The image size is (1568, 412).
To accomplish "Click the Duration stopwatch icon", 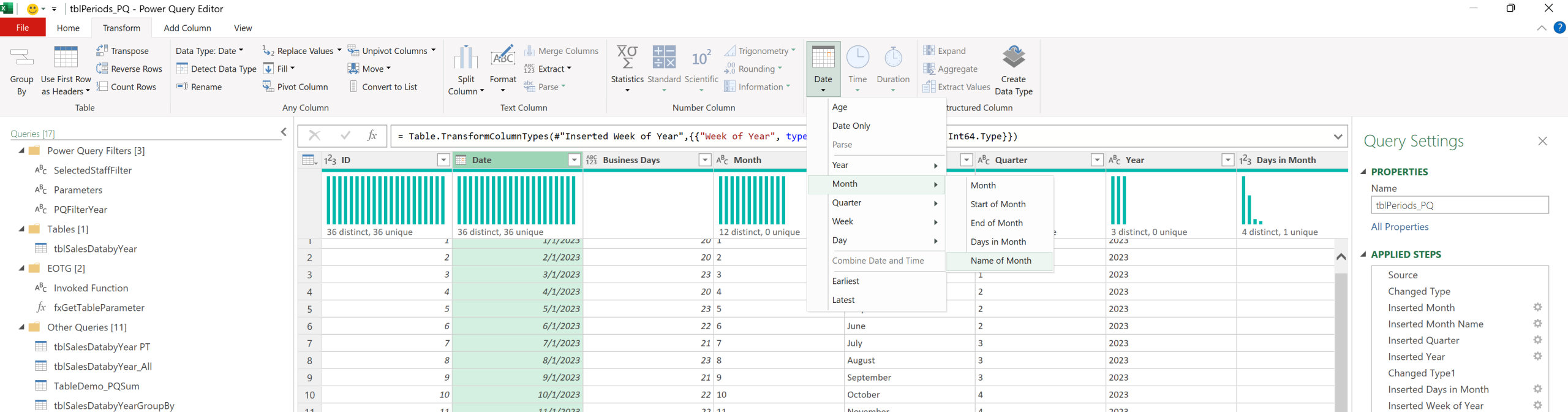I will (893, 57).
